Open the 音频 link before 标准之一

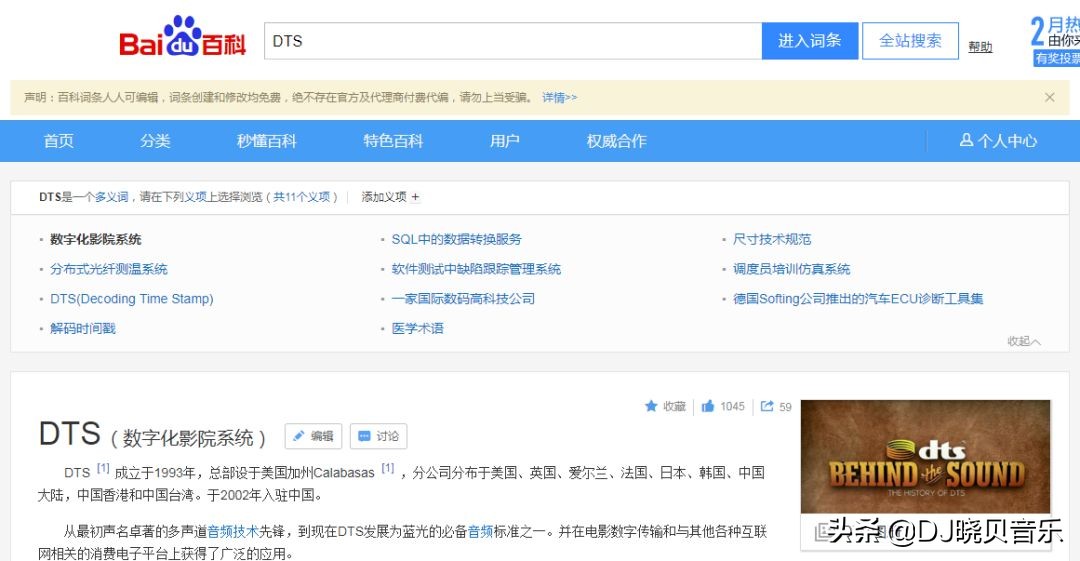coord(481,531)
